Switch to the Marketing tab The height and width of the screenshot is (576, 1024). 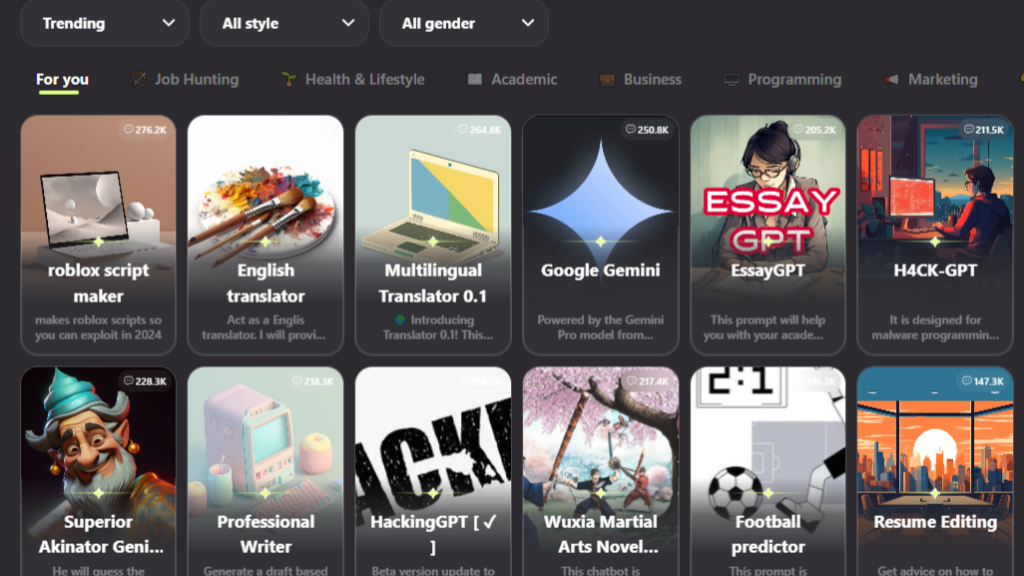(930, 79)
